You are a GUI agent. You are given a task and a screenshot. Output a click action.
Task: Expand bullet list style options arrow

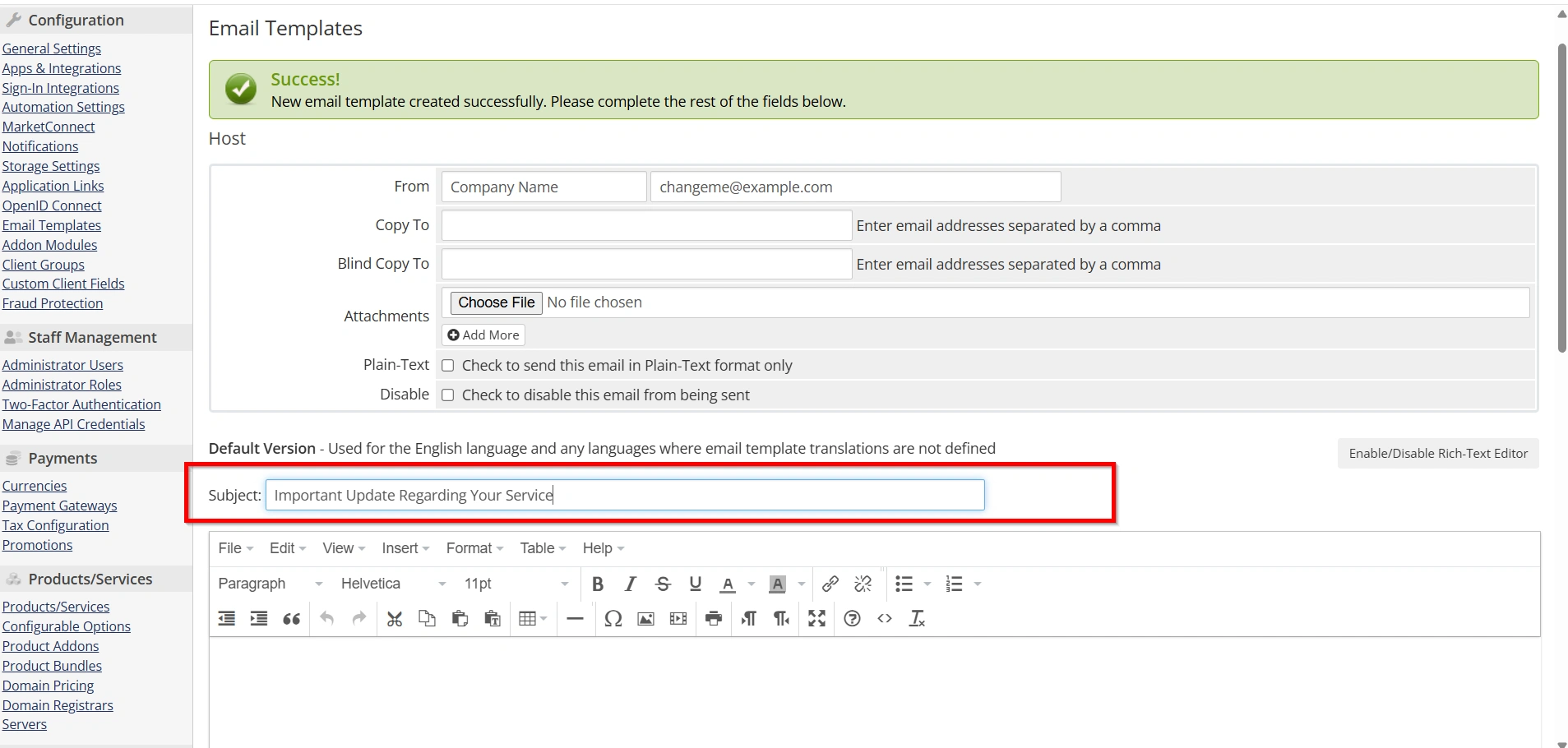(x=927, y=584)
